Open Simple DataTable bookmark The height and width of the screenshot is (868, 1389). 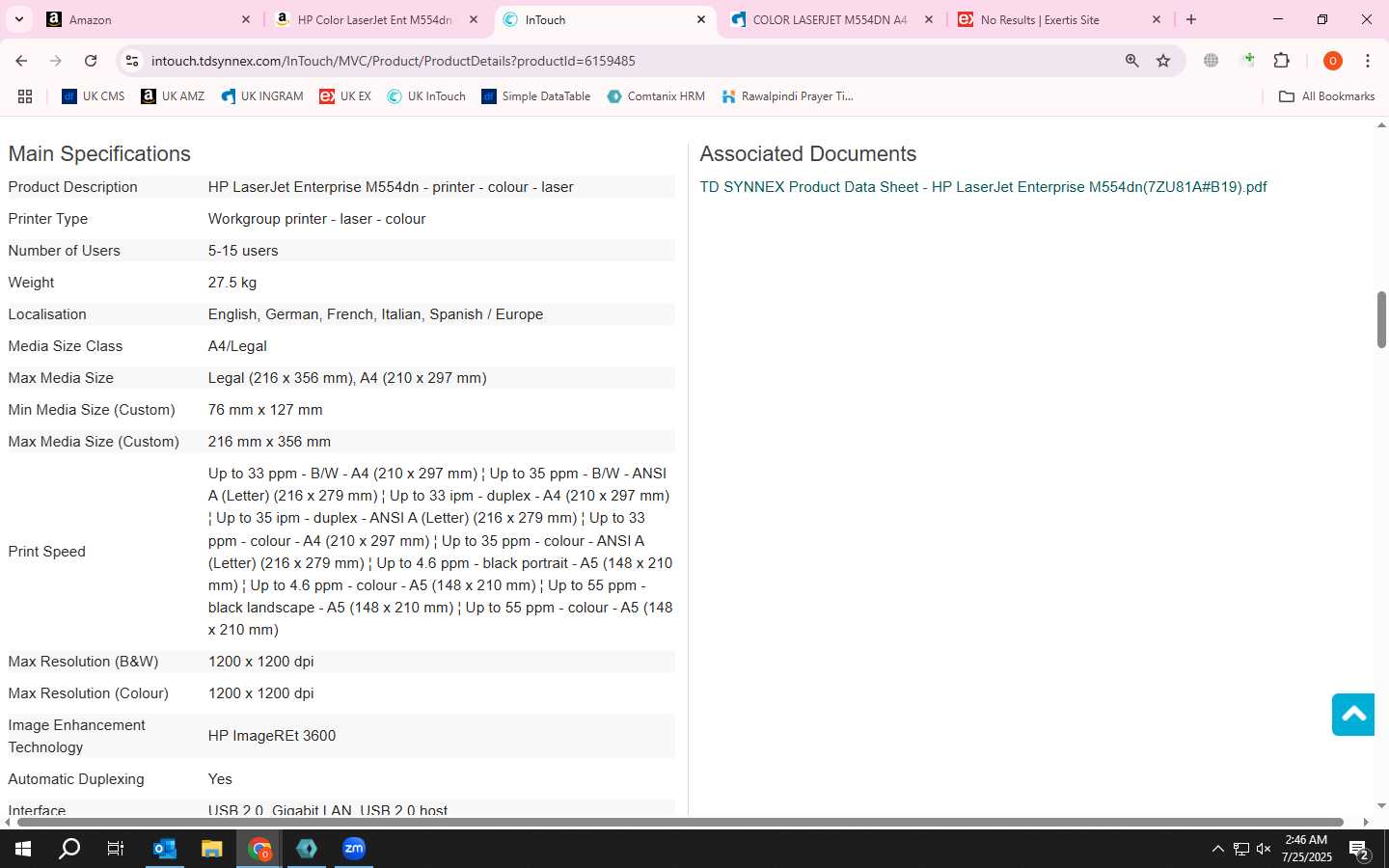pos(535,96)
